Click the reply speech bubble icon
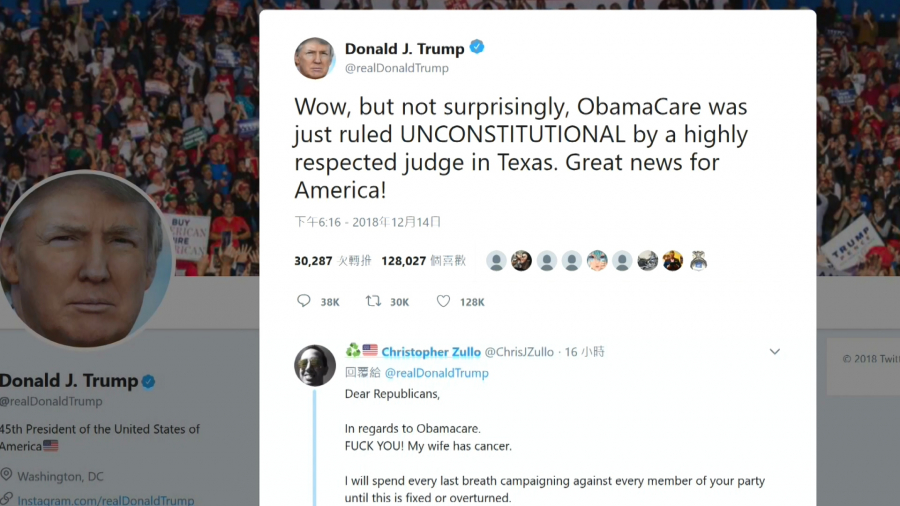900x506 pixels. coord(304,301)
